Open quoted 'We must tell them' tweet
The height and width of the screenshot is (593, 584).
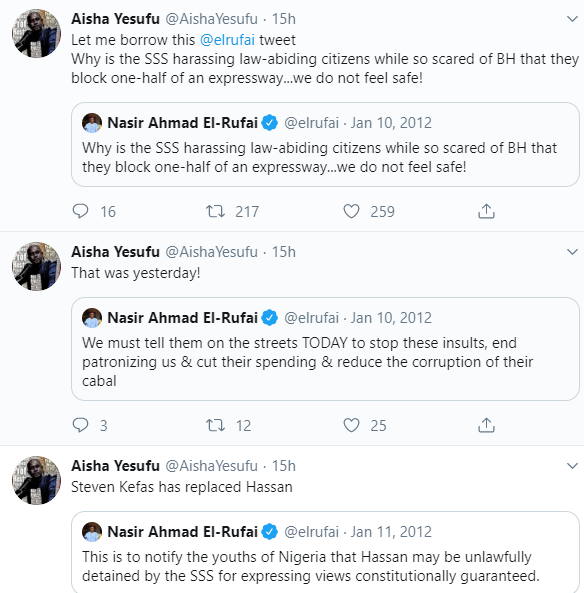pyautogui.click(x=325, y=349)
